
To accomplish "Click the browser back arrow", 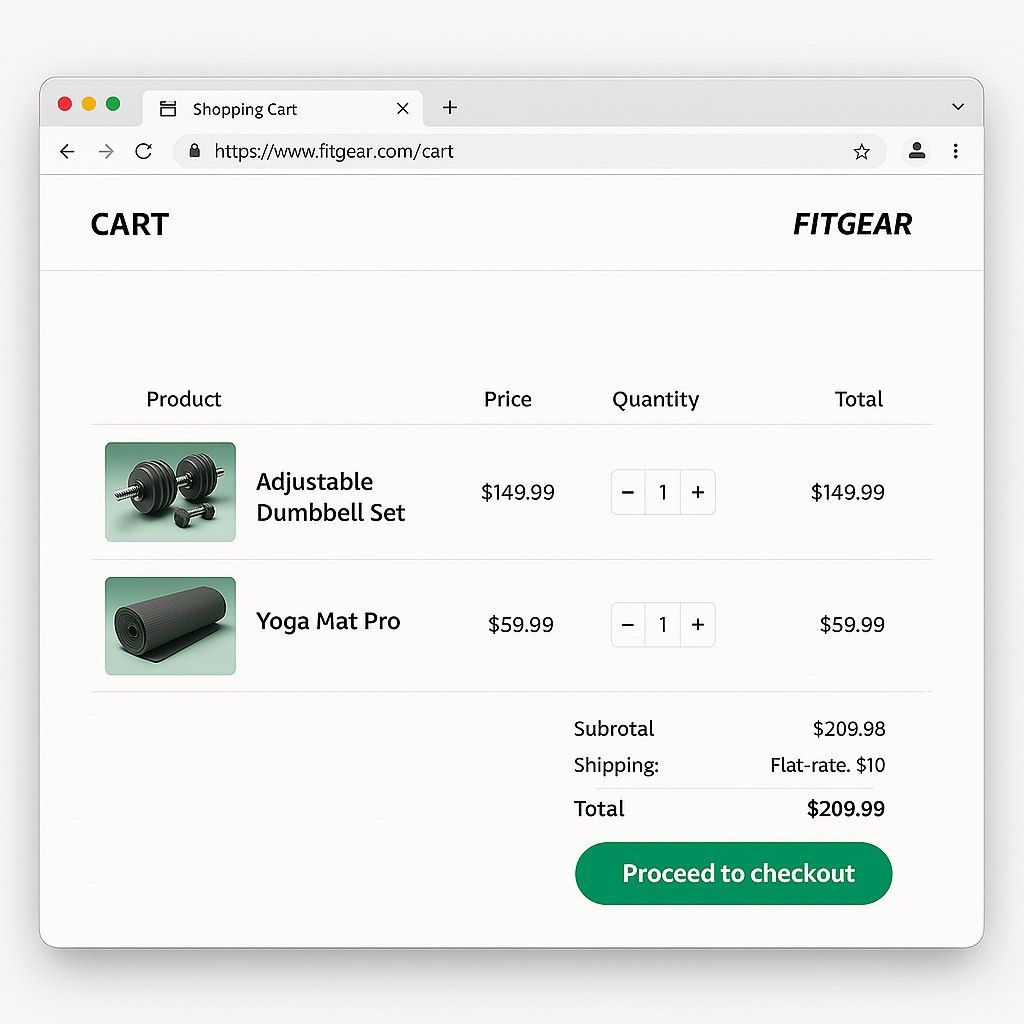I will click(x=67, y=152).
